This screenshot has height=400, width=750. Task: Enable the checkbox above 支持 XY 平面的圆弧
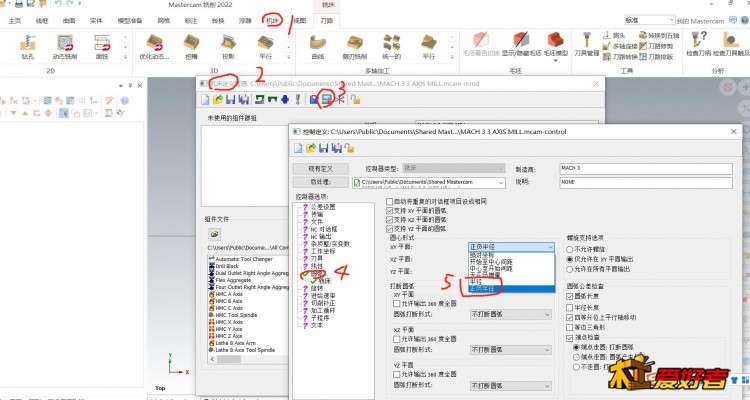point(390,202)
